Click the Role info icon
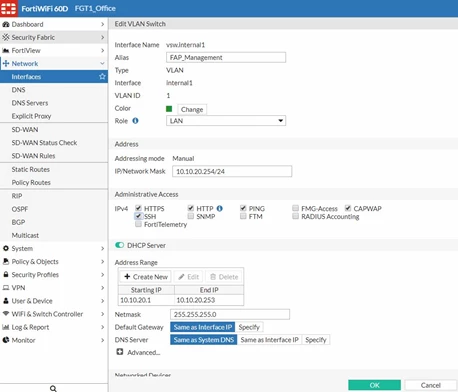This screenshot has height=392, width=458. coord(135,121)
